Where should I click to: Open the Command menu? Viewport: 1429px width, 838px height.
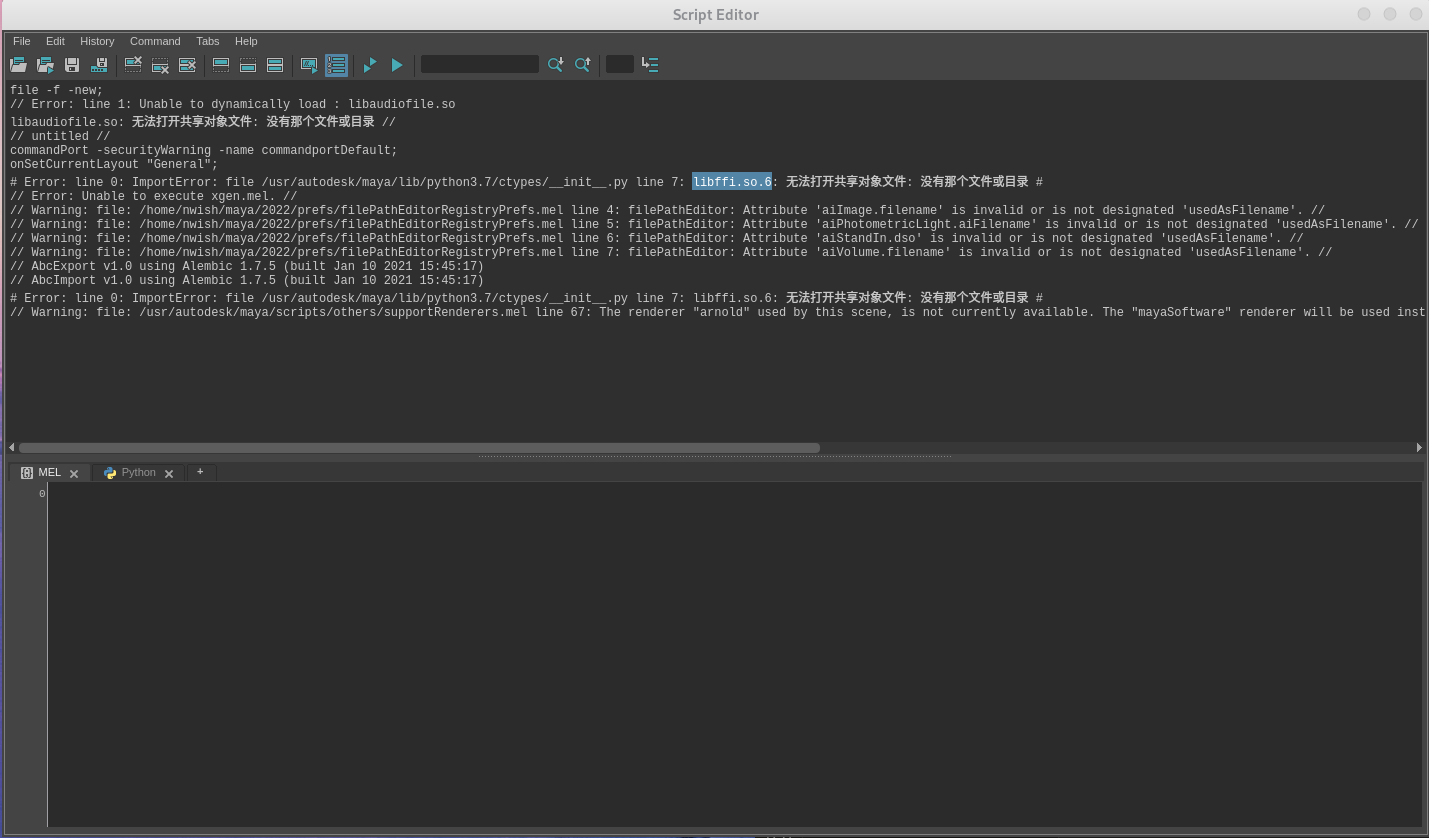[155, 41]
